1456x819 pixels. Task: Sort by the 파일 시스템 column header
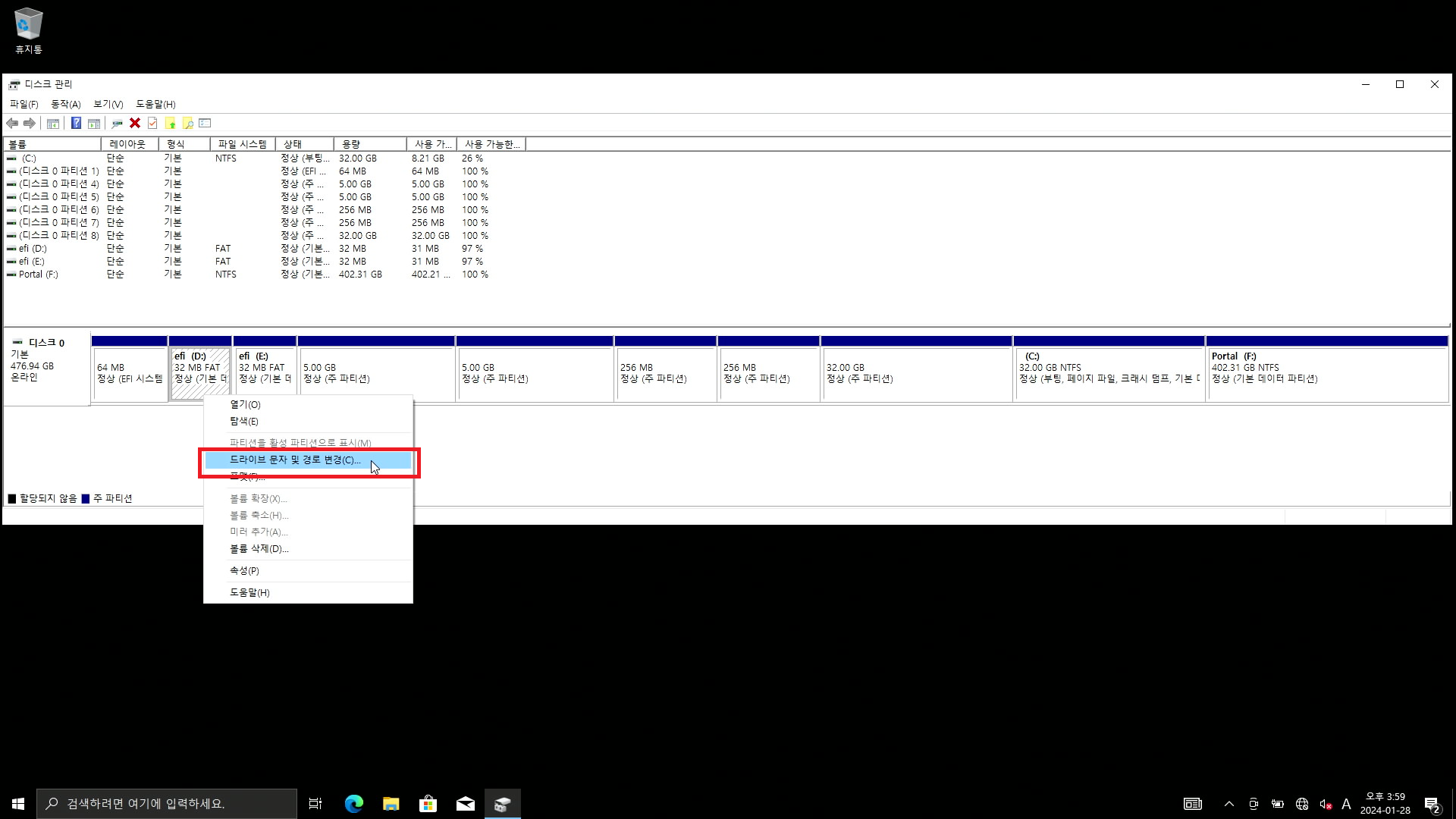tap(242, 144)
